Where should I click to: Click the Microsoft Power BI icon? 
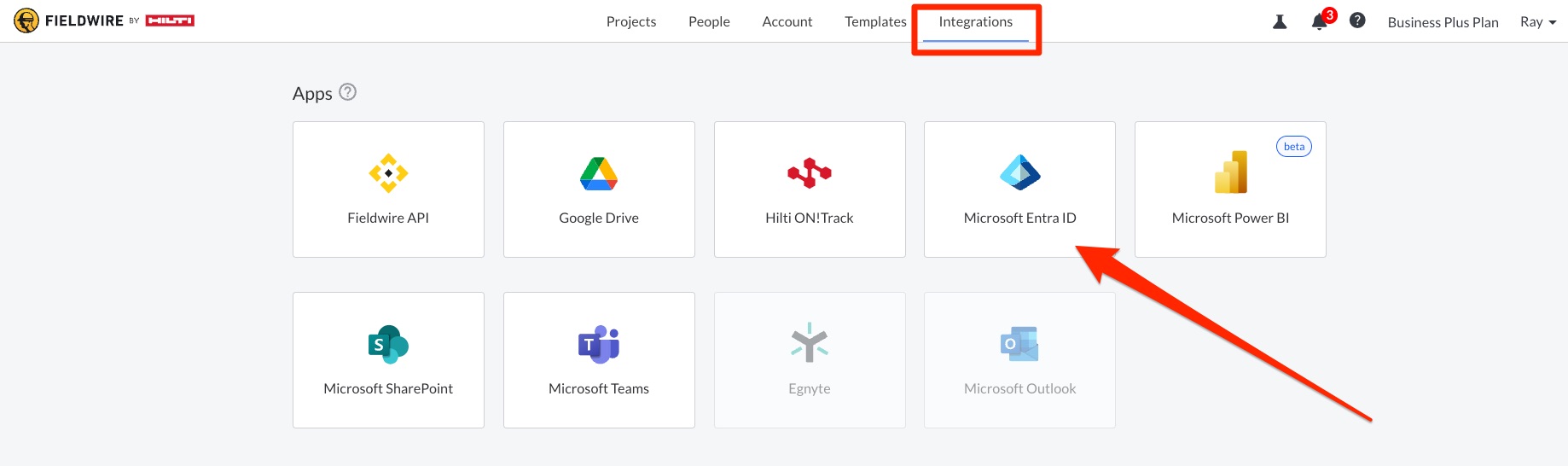tap(1231, 172)
